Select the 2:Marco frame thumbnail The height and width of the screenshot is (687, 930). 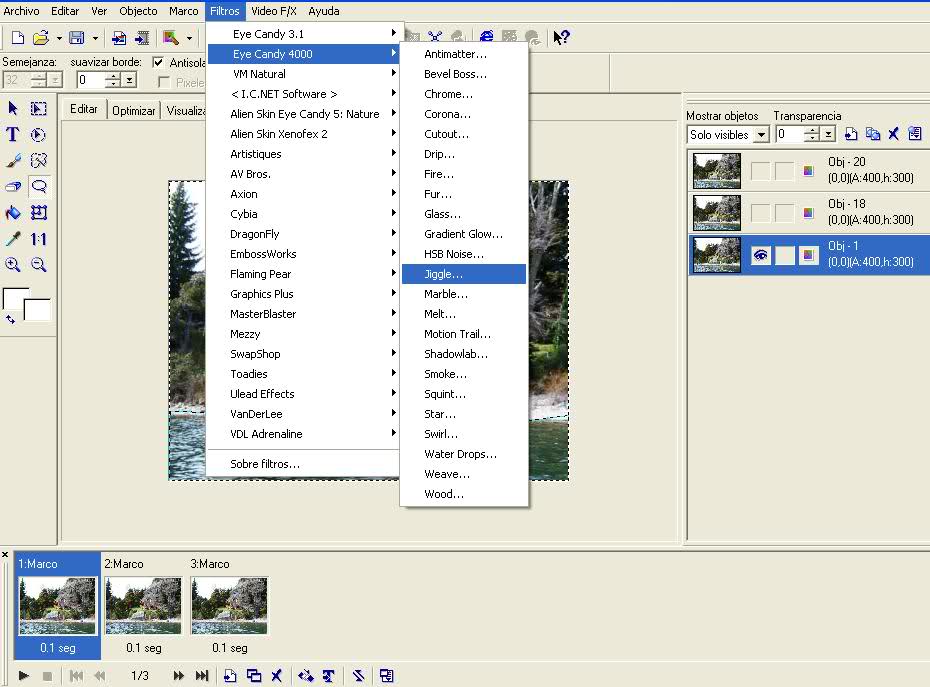point(143,606)
